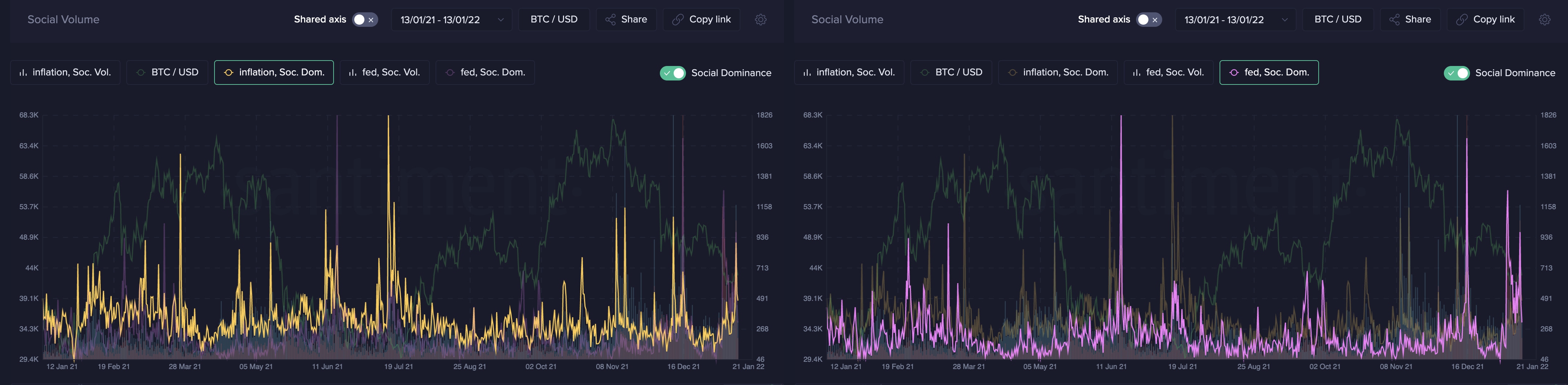This screenshot has height=385, width=1568.
Task: Turn off Social Dominance switch on right chart
Action: click(x=1457, y=73)
